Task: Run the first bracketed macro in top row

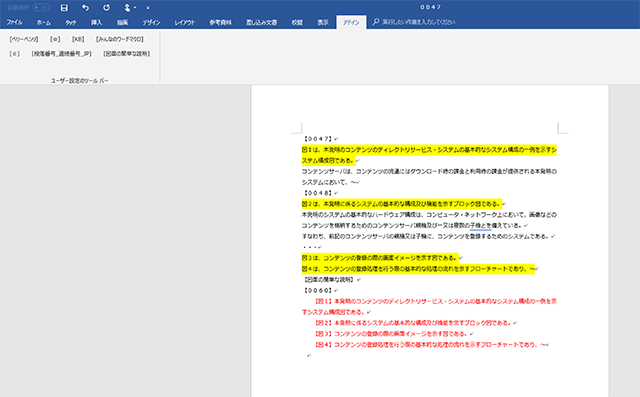Action: [x=24, y=39]
